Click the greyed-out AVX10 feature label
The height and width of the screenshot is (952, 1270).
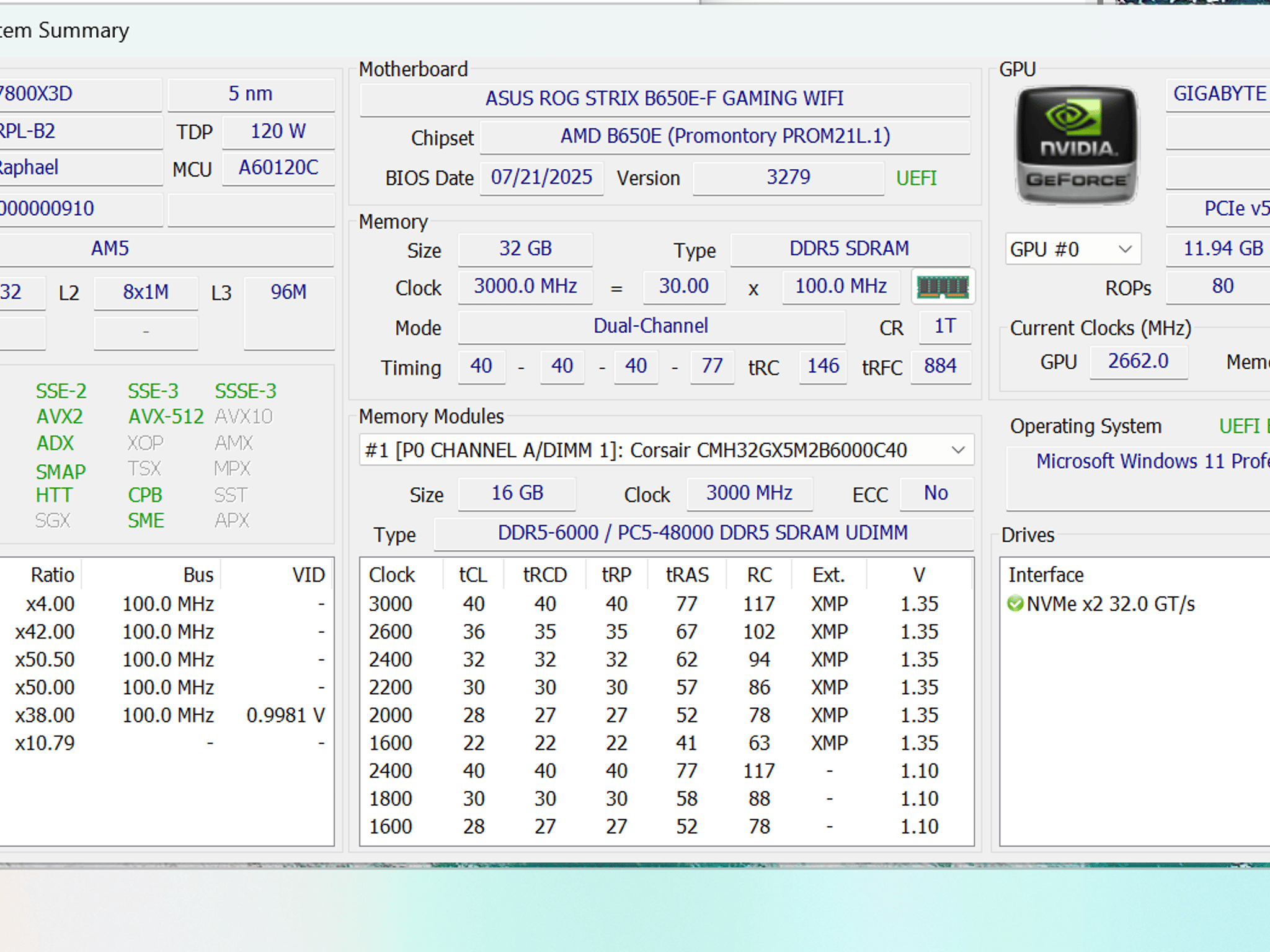click(x=243, y=416)
